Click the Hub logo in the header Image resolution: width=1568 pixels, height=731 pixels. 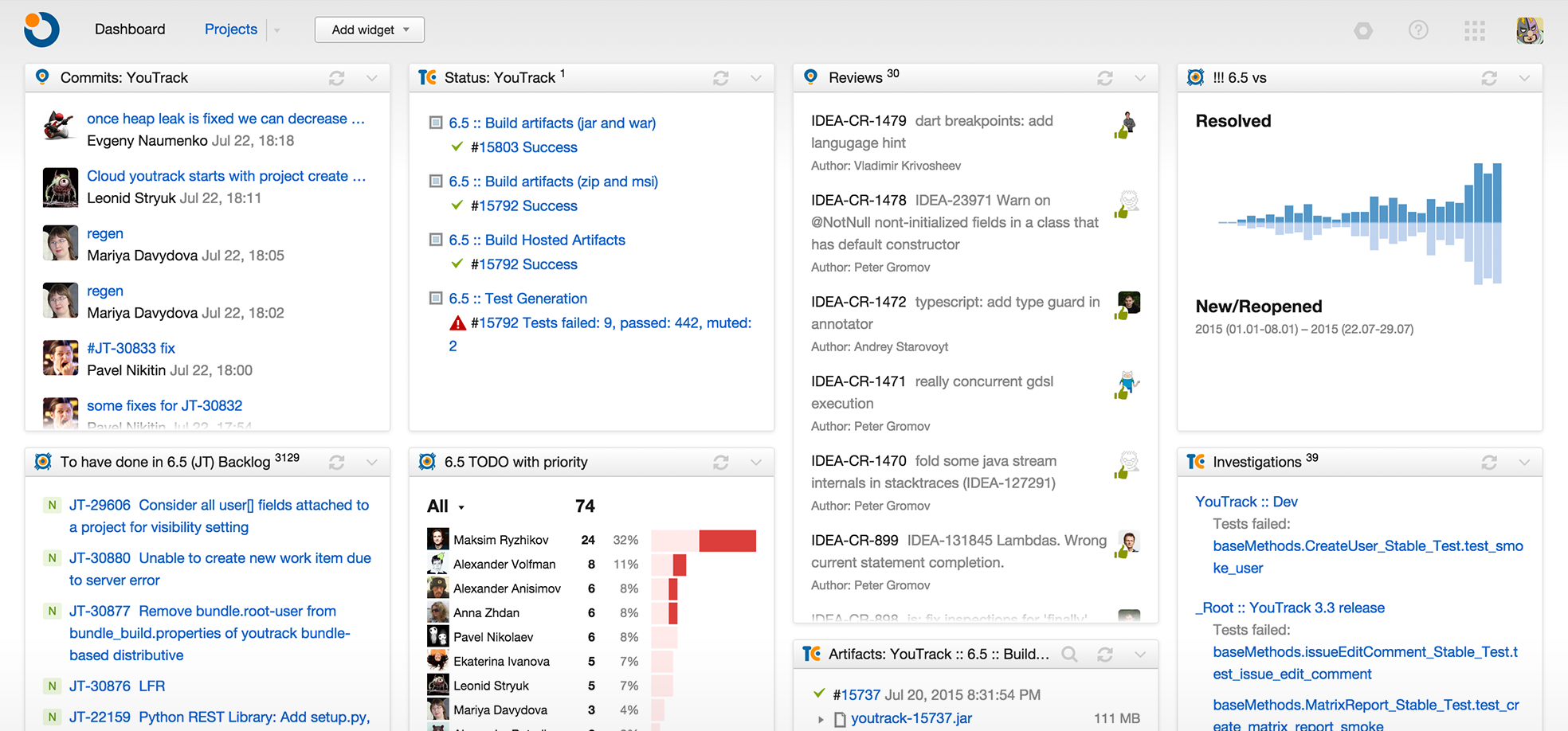pyautogui.click(x=41, y=29)
